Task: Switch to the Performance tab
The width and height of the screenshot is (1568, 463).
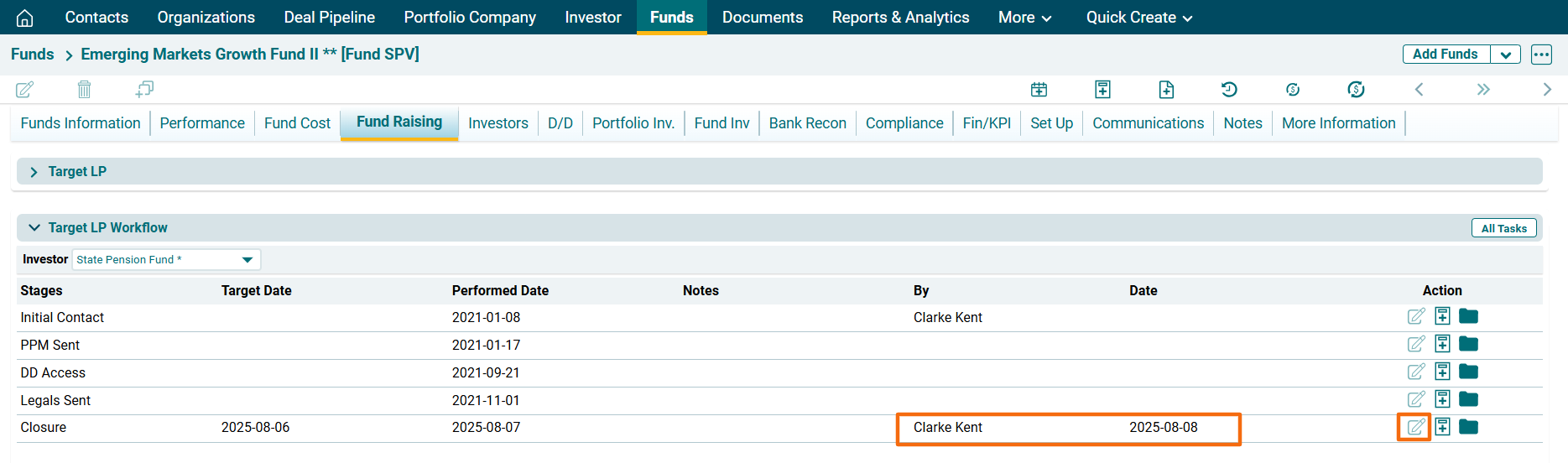Action: [202, 123]
